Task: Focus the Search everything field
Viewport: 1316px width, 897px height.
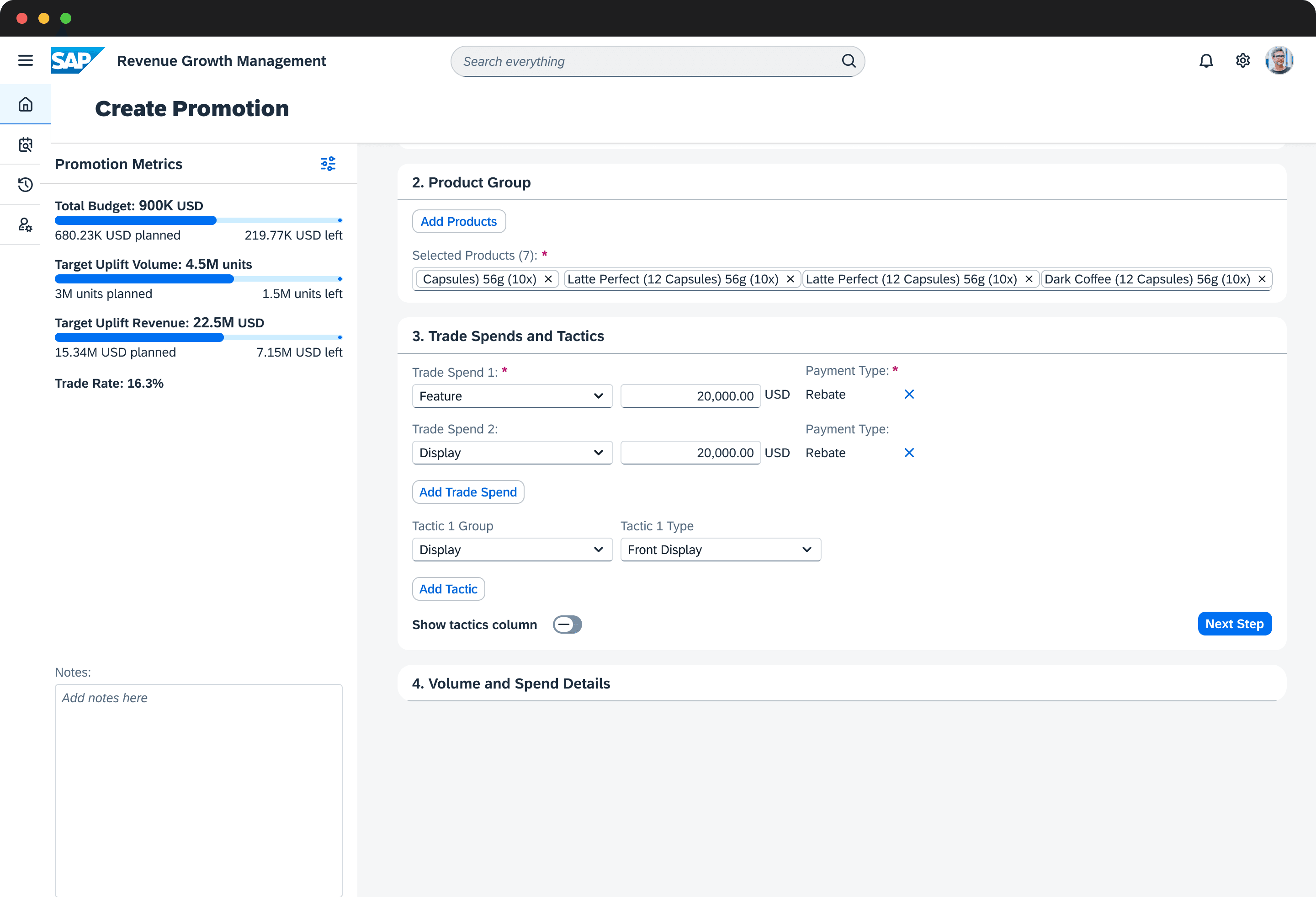Action: click(x=657, y=61)
